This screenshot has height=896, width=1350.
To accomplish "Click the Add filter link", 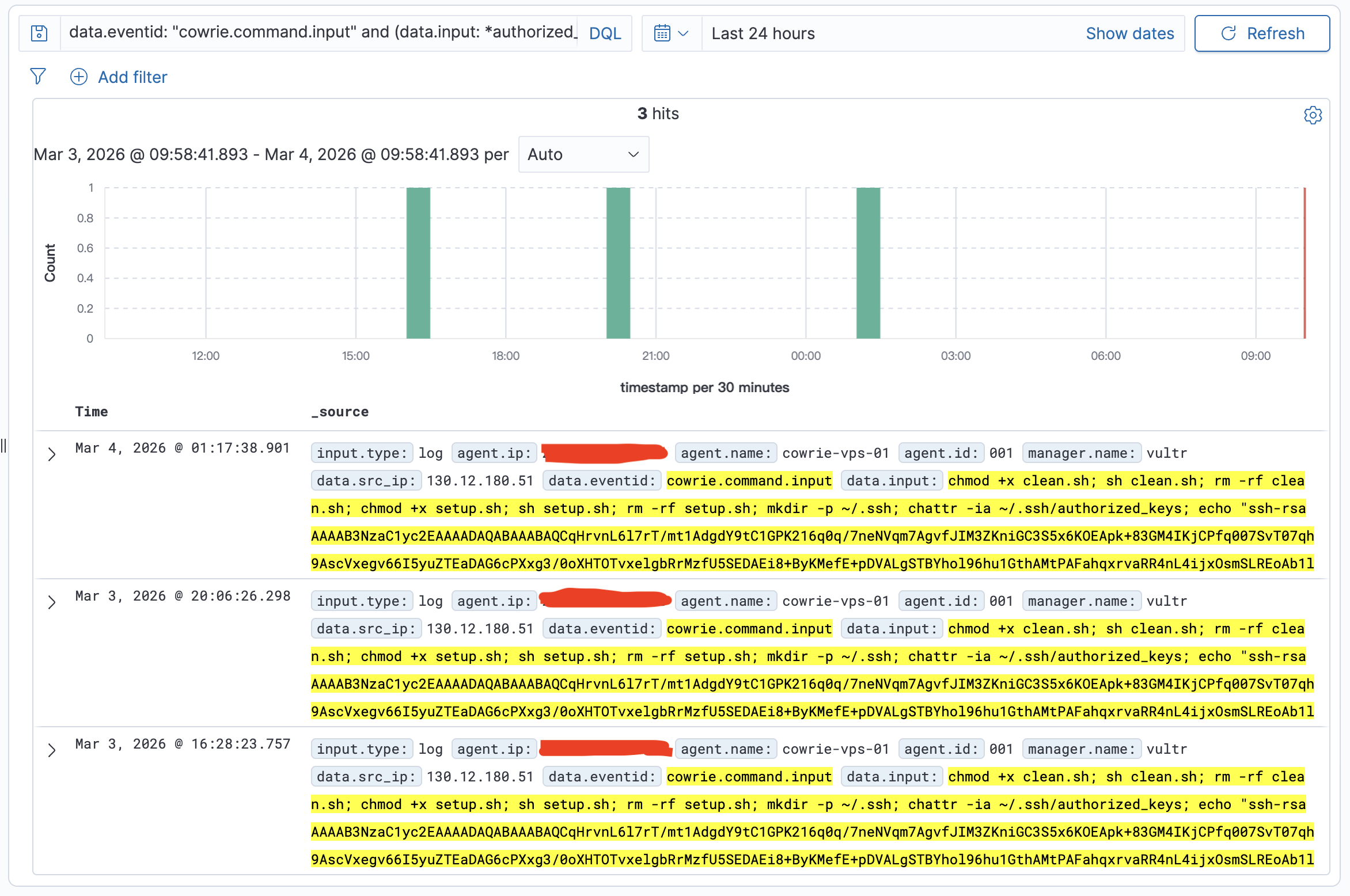I will pyautogui.click(x=132, y=77).
